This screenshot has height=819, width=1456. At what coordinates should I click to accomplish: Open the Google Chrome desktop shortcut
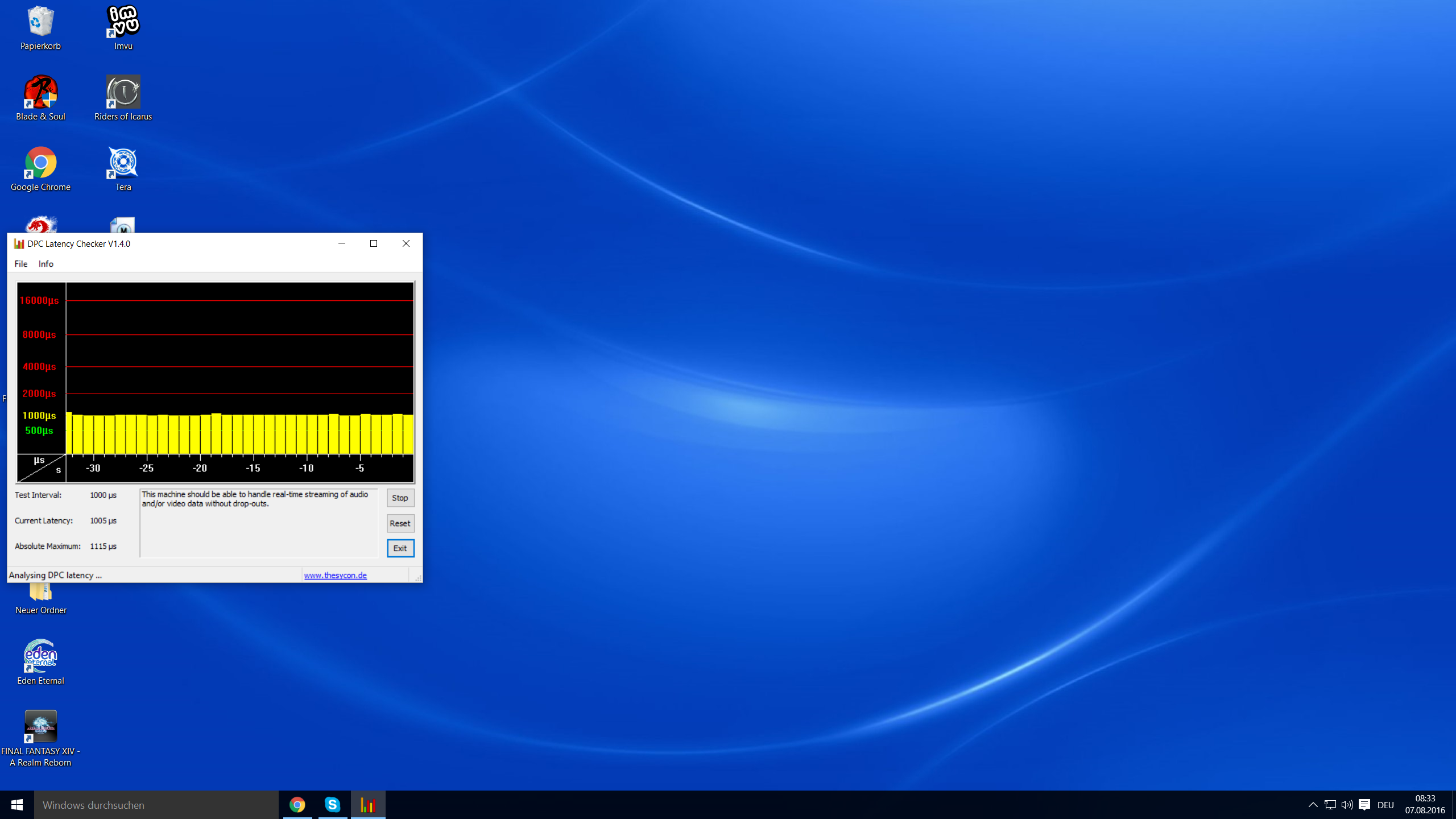point(40,164)
